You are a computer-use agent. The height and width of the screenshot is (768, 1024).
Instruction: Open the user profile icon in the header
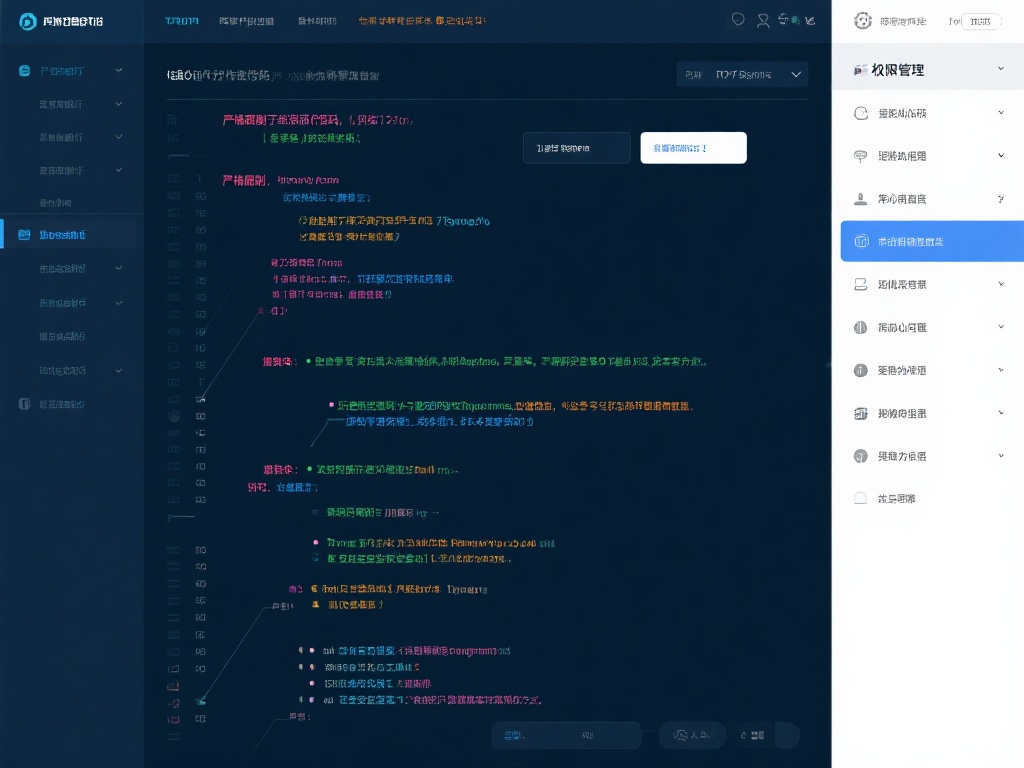click(763, 19)
